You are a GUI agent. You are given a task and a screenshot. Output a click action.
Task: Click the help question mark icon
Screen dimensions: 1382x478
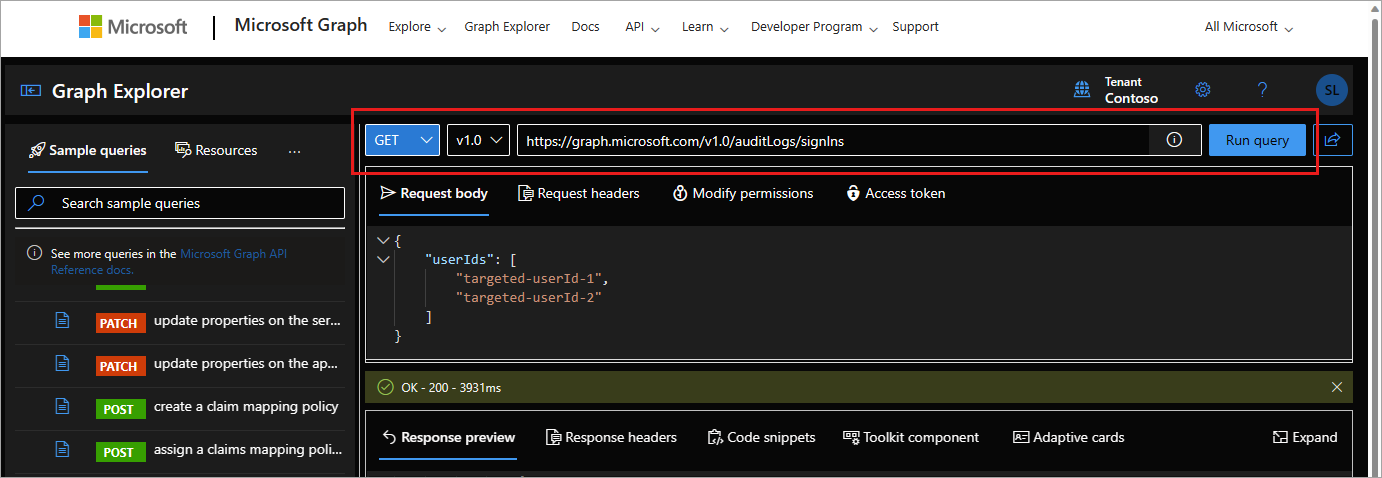click(x=1262, y=90)
